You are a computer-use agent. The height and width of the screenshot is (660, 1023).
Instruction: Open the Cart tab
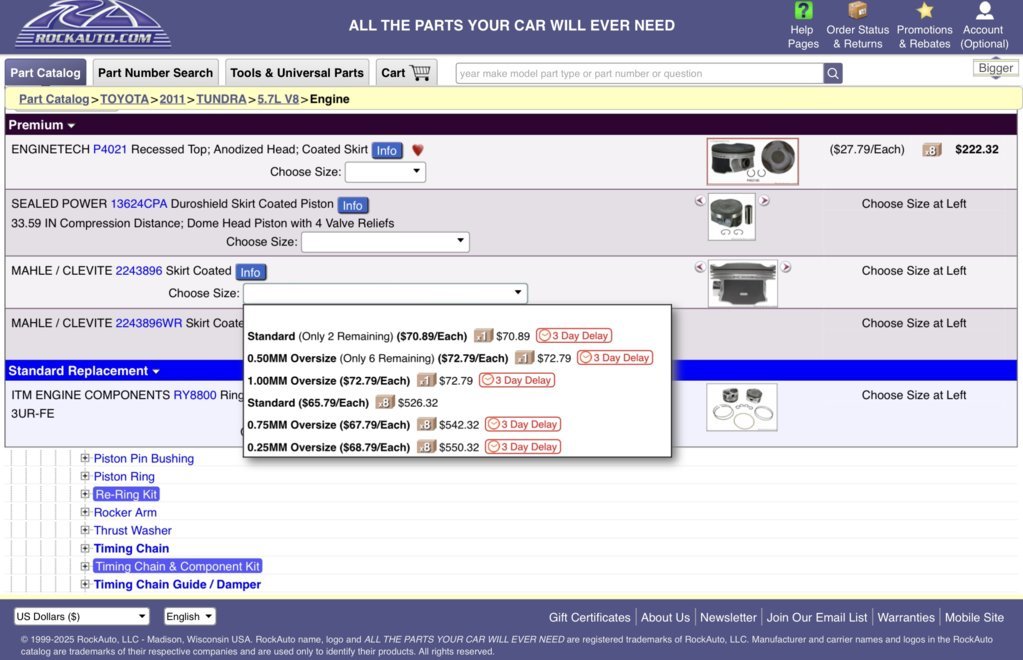click(x=406, y=73)
